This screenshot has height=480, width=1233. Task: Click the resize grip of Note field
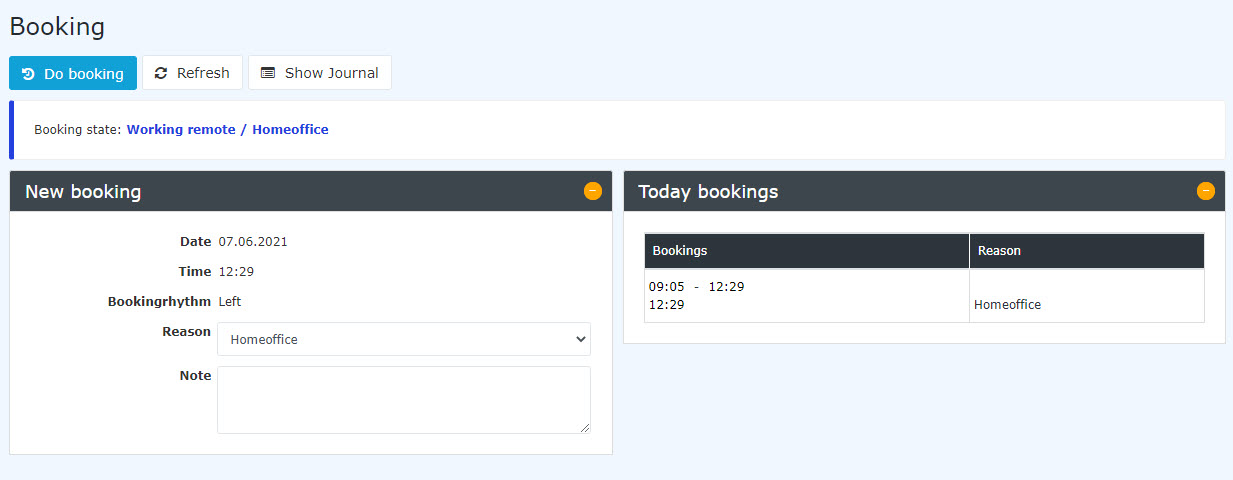point(584,427)
